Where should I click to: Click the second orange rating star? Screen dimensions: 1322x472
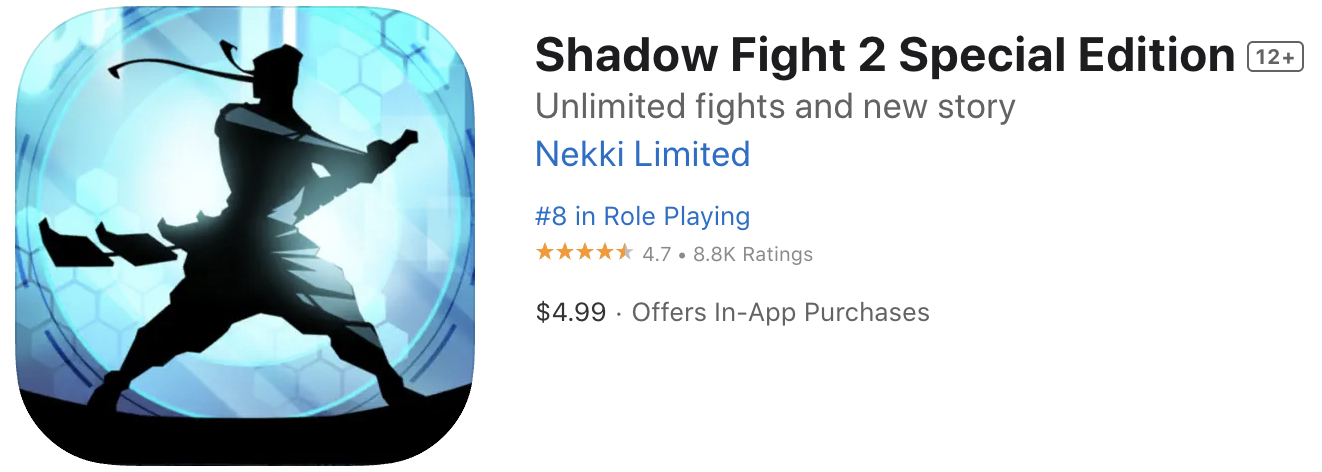564,252
